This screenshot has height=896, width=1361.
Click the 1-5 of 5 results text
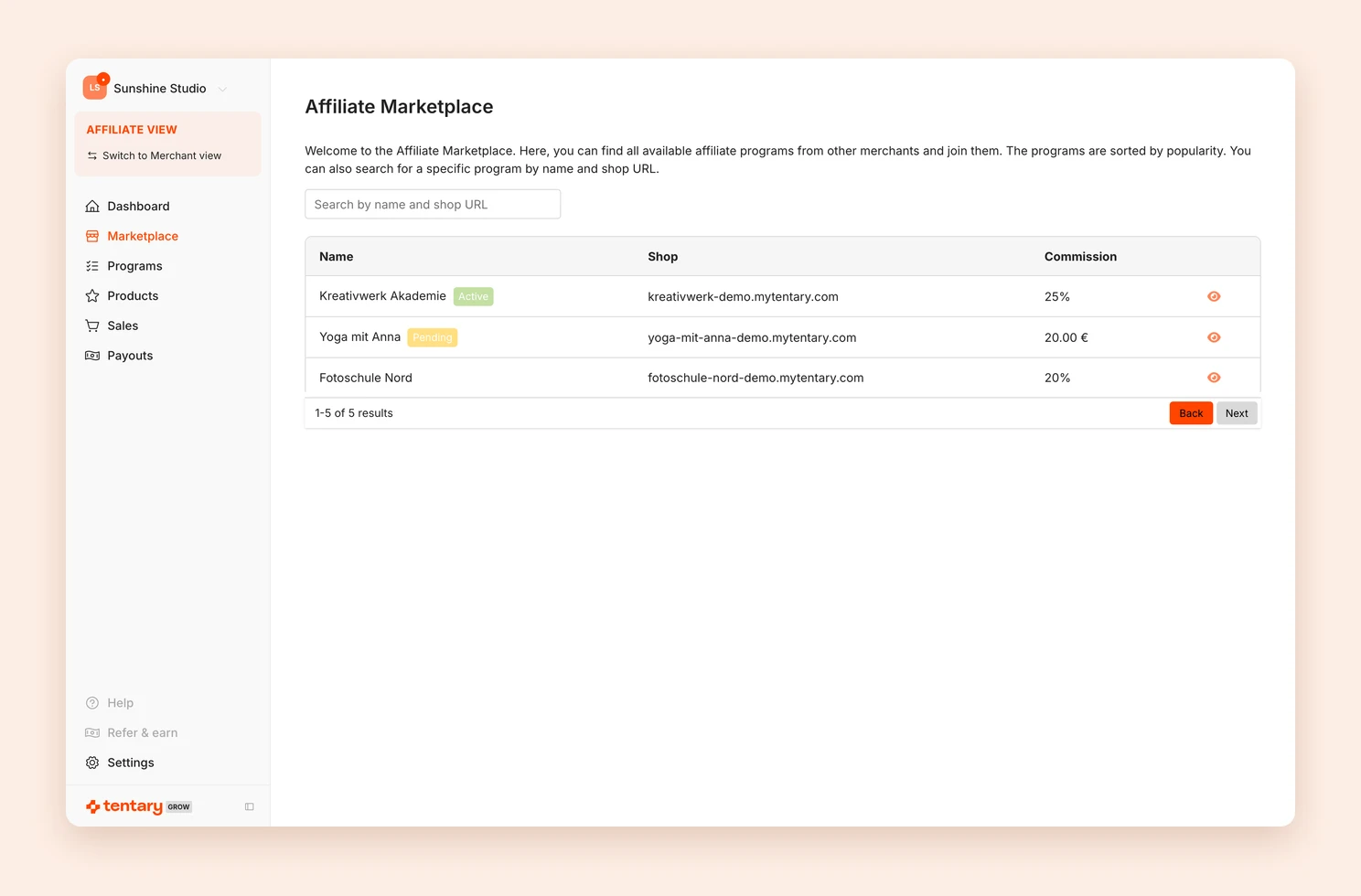354,413
